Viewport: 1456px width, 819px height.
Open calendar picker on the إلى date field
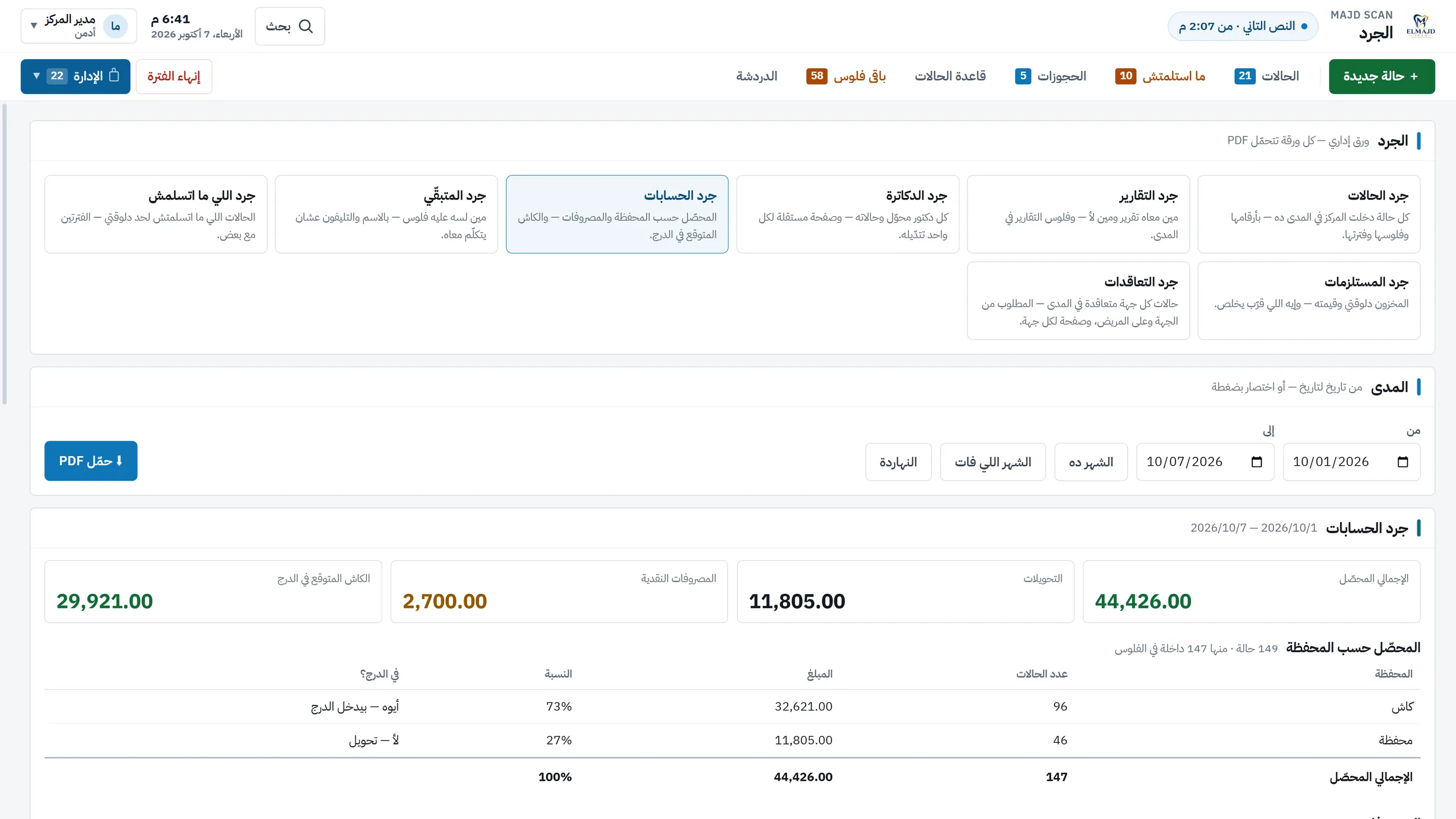pos(1256,462)
